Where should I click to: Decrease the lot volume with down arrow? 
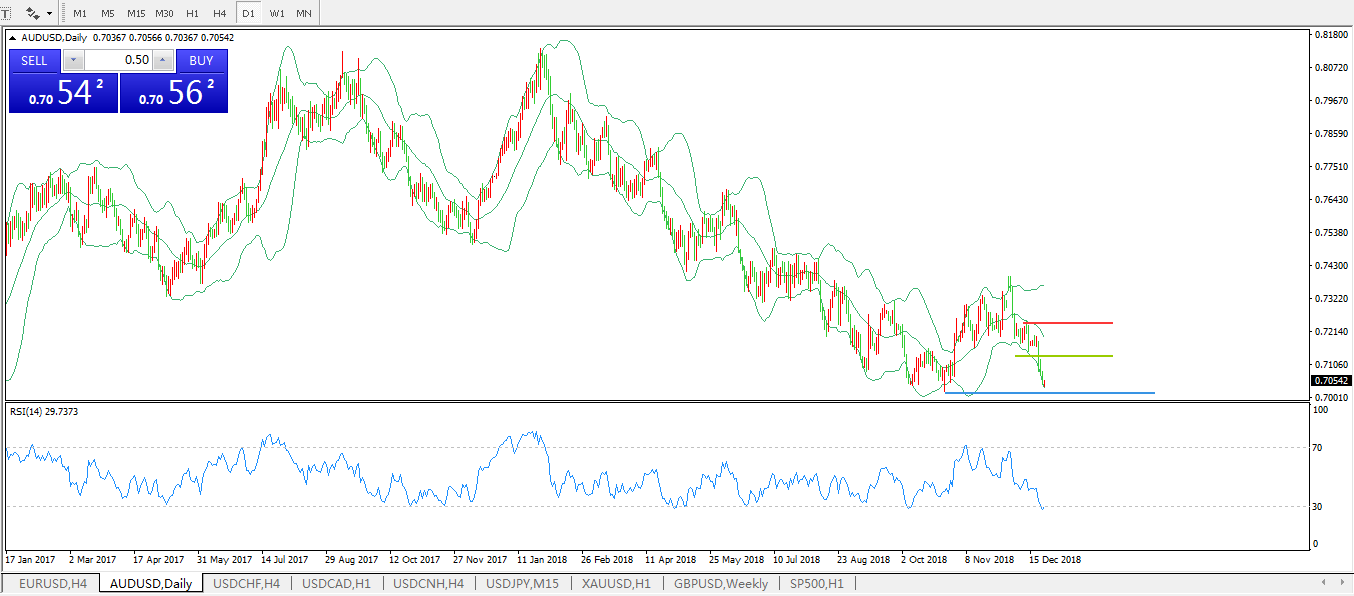pos(72,60)
